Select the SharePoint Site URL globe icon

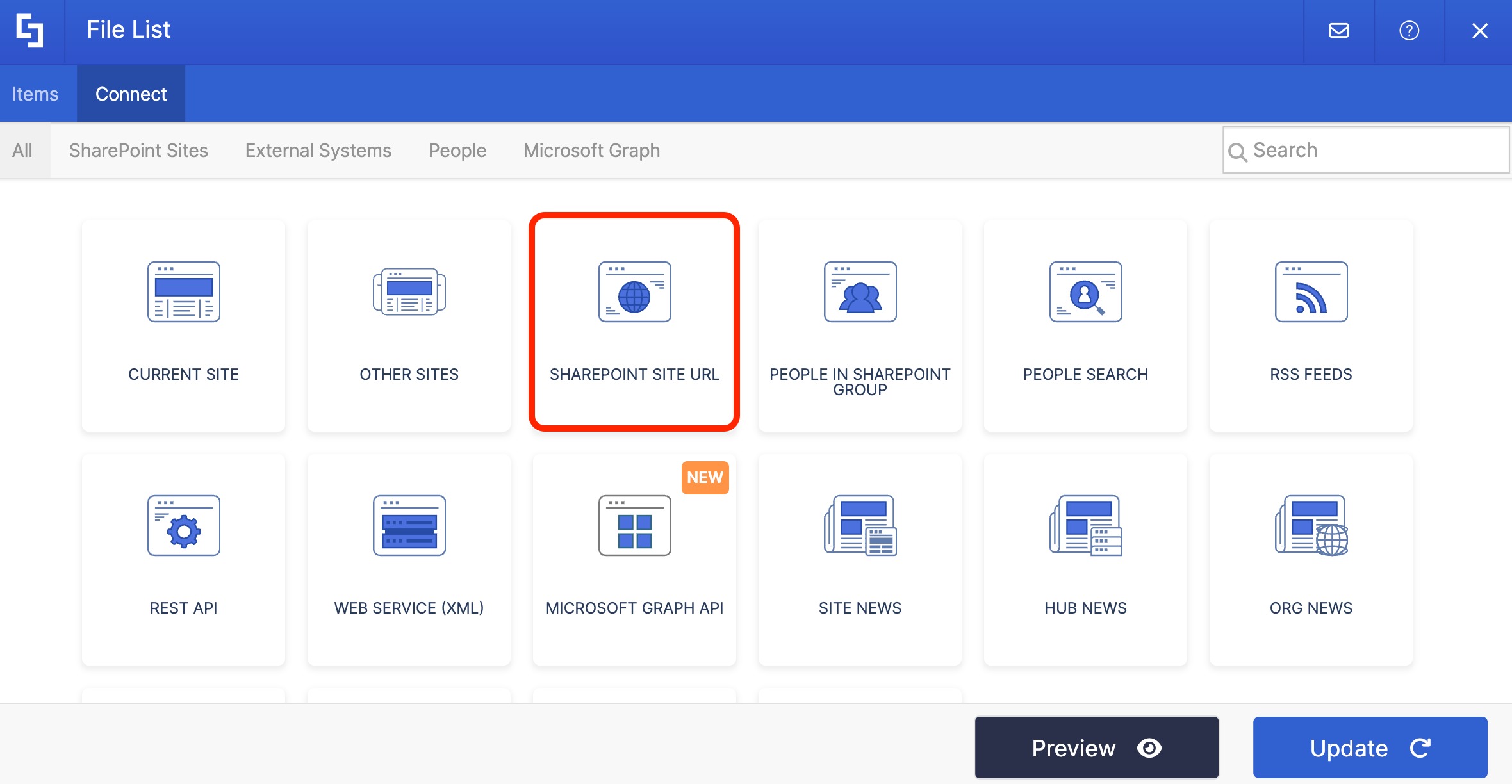click(x=634, y=292)
